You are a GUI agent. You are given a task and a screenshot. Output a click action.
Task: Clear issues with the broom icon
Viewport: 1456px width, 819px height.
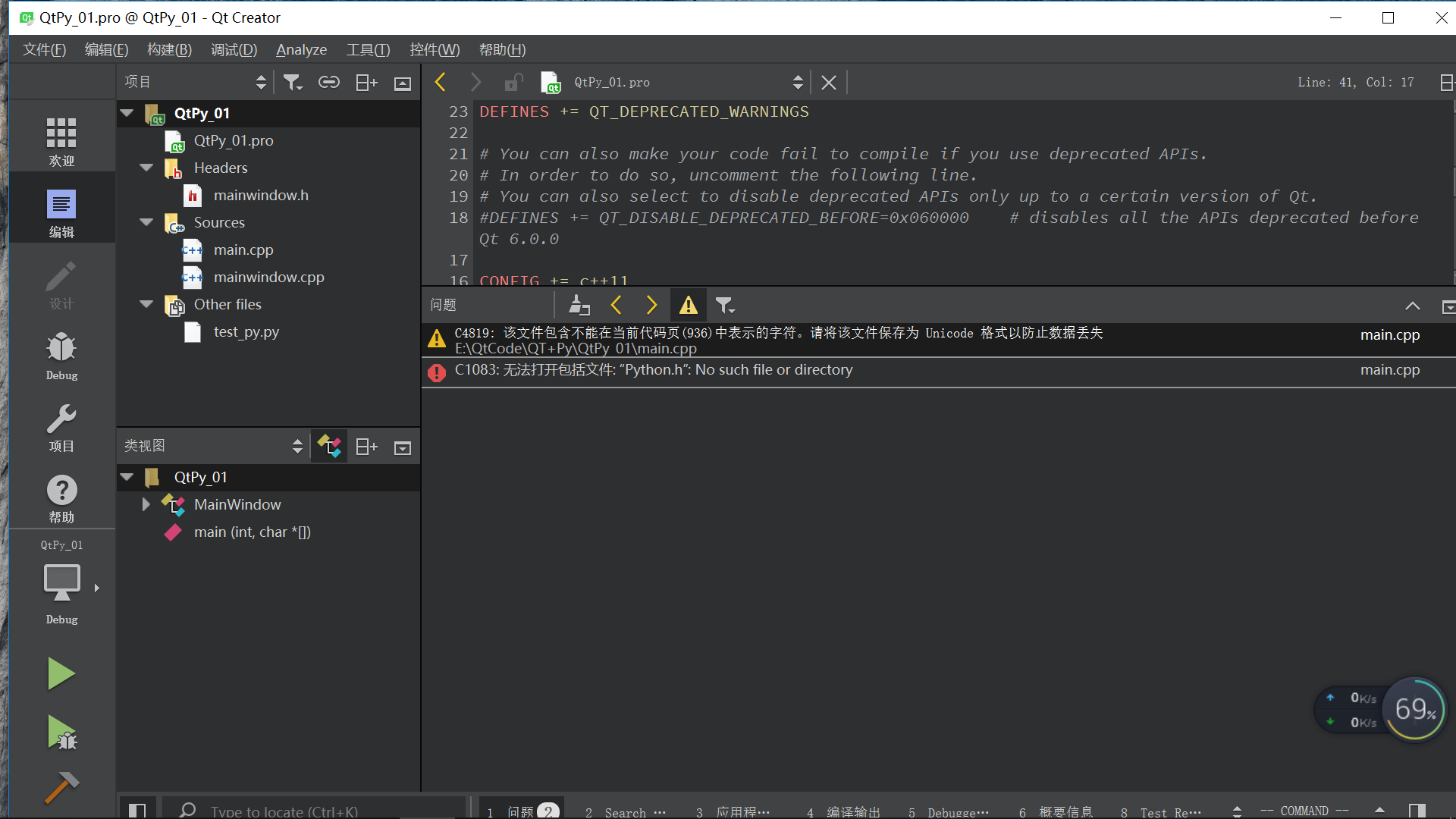[x=579, y=305]
